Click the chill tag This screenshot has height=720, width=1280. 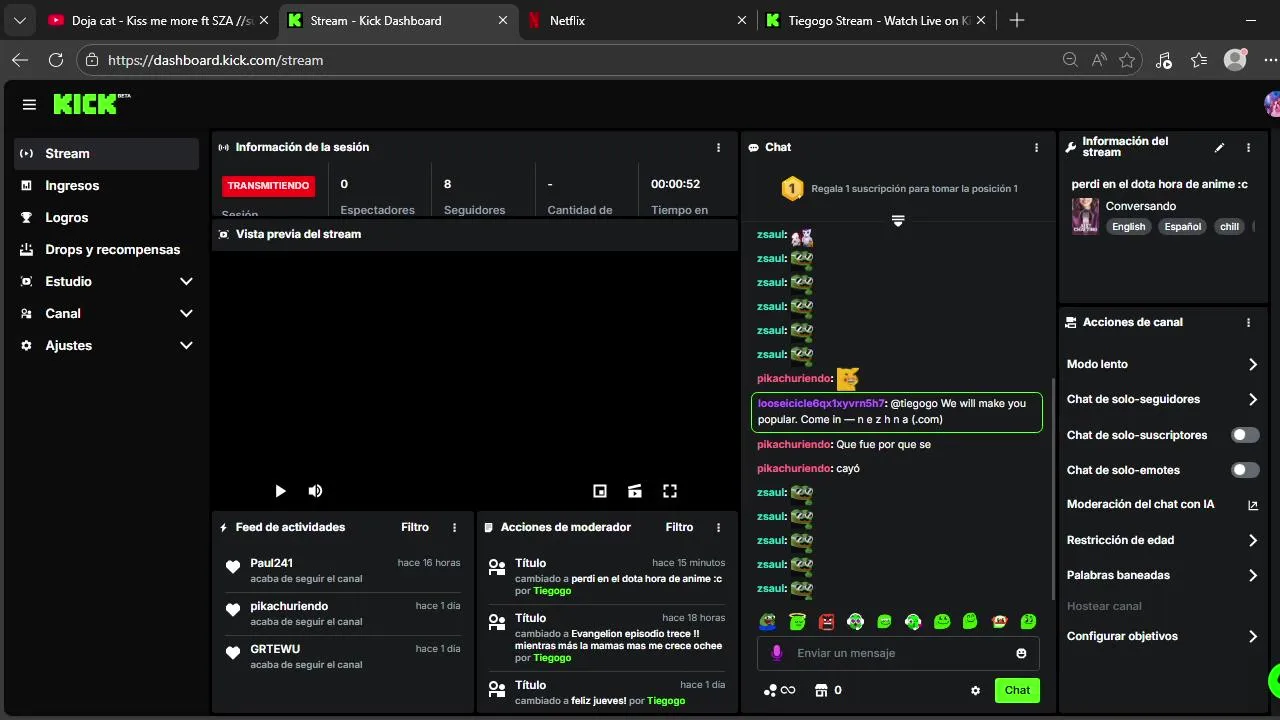[1229, 227]
